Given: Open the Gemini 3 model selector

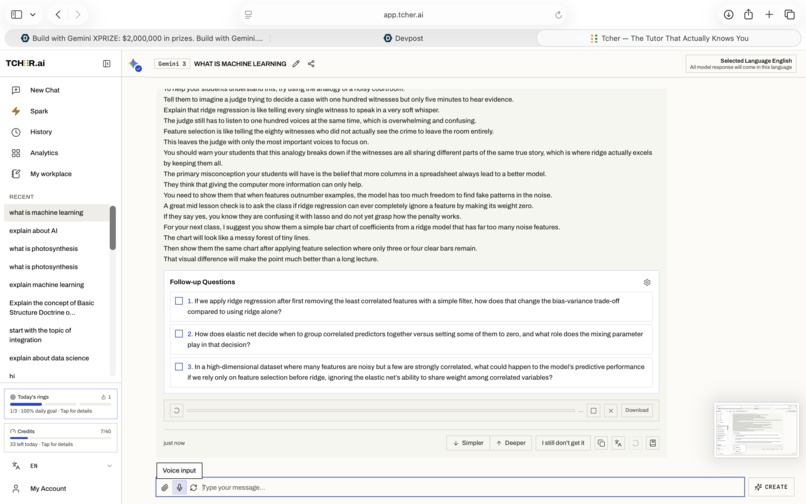Looking at the screenshot, I should (172, 64).
